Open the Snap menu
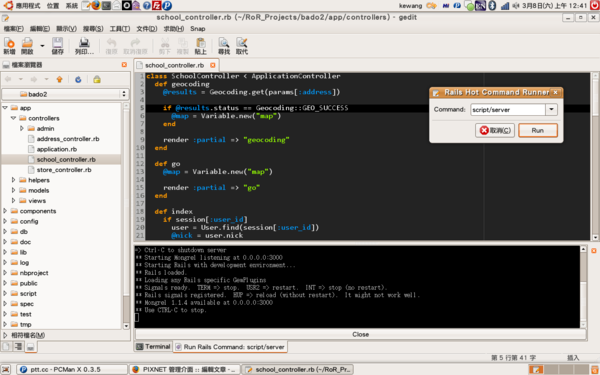Viewport: 600px width, 375px height. [x=197, y=29]
